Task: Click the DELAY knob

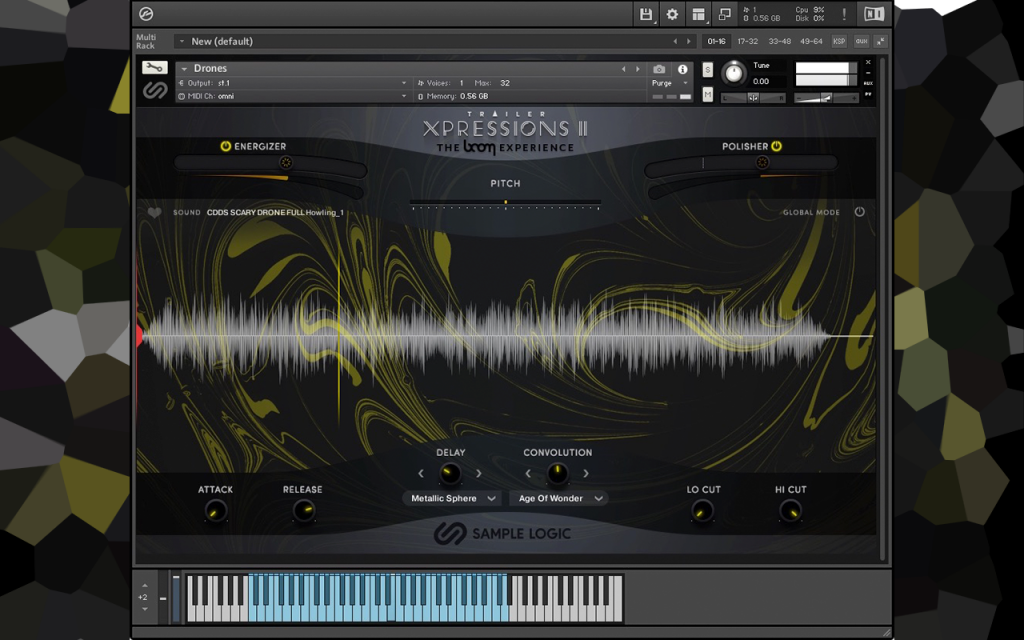Action: pyautogui.click(x=450, y=473)
